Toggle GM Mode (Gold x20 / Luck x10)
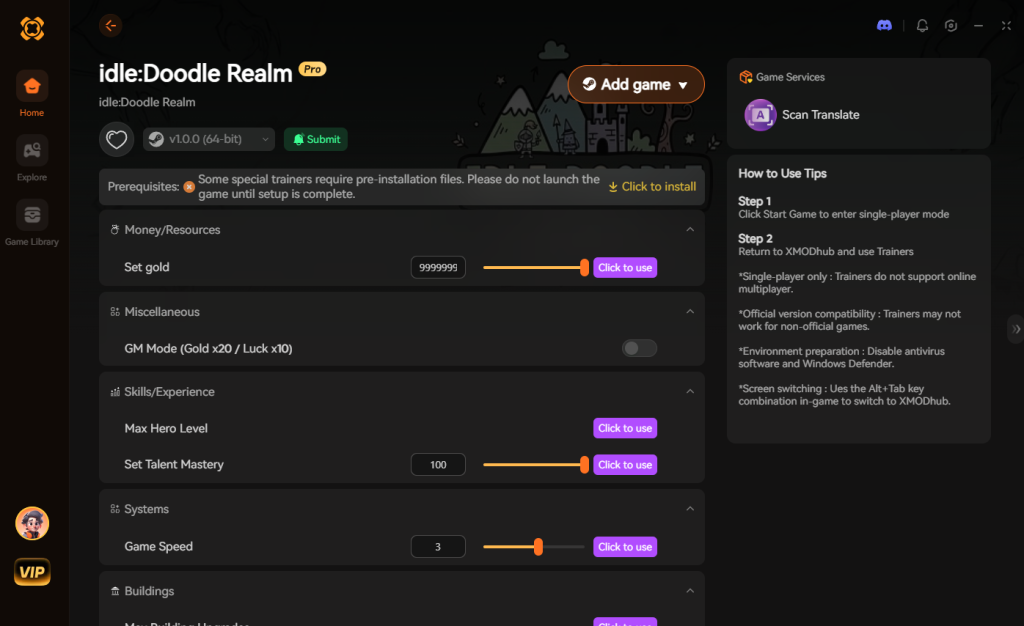This screenshot has height=626, width=1024. pos(639,349)
